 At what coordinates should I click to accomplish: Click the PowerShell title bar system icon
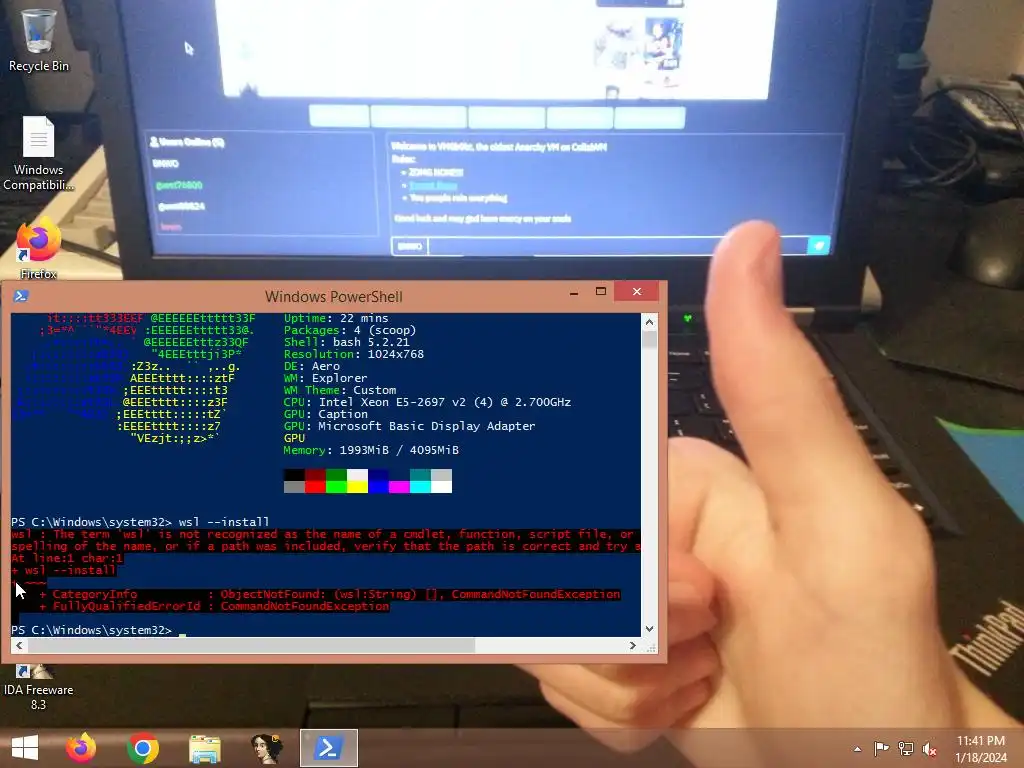(x=21, y=296)
